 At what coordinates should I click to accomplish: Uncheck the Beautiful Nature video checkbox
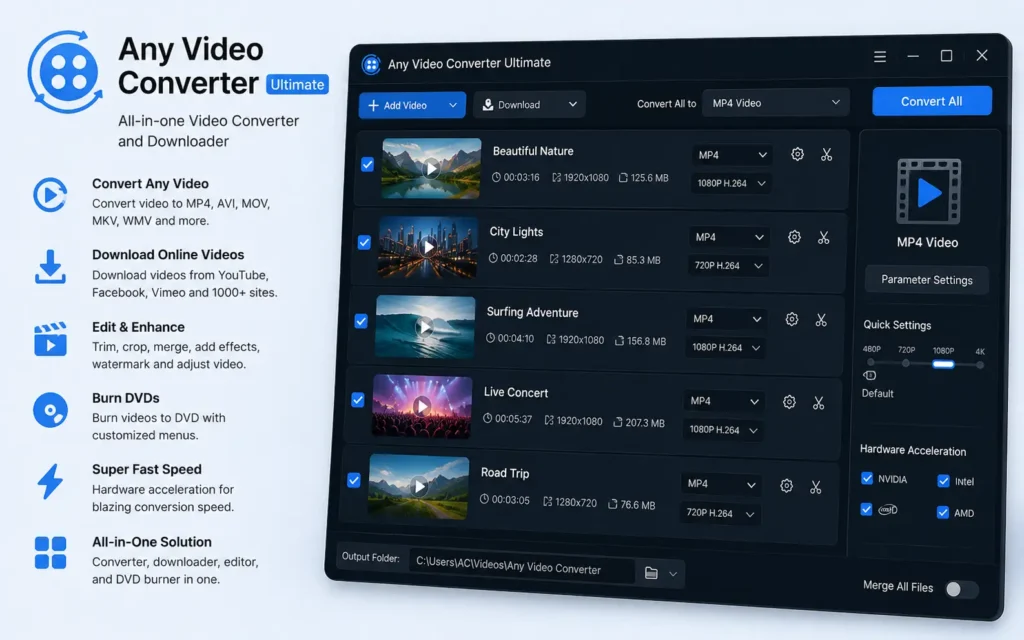pos(368,165)
